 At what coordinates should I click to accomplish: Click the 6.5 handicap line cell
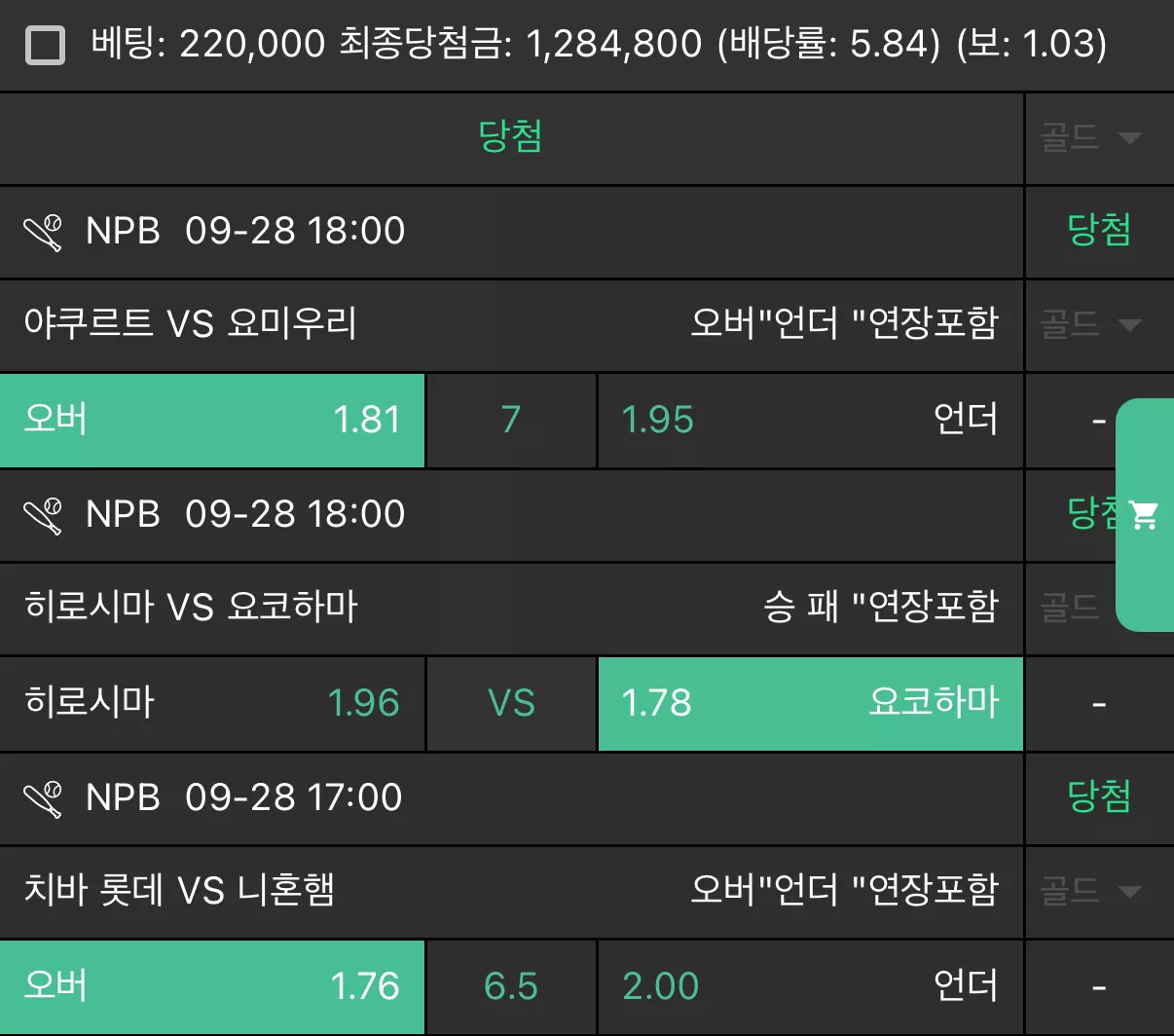point(511,987)
